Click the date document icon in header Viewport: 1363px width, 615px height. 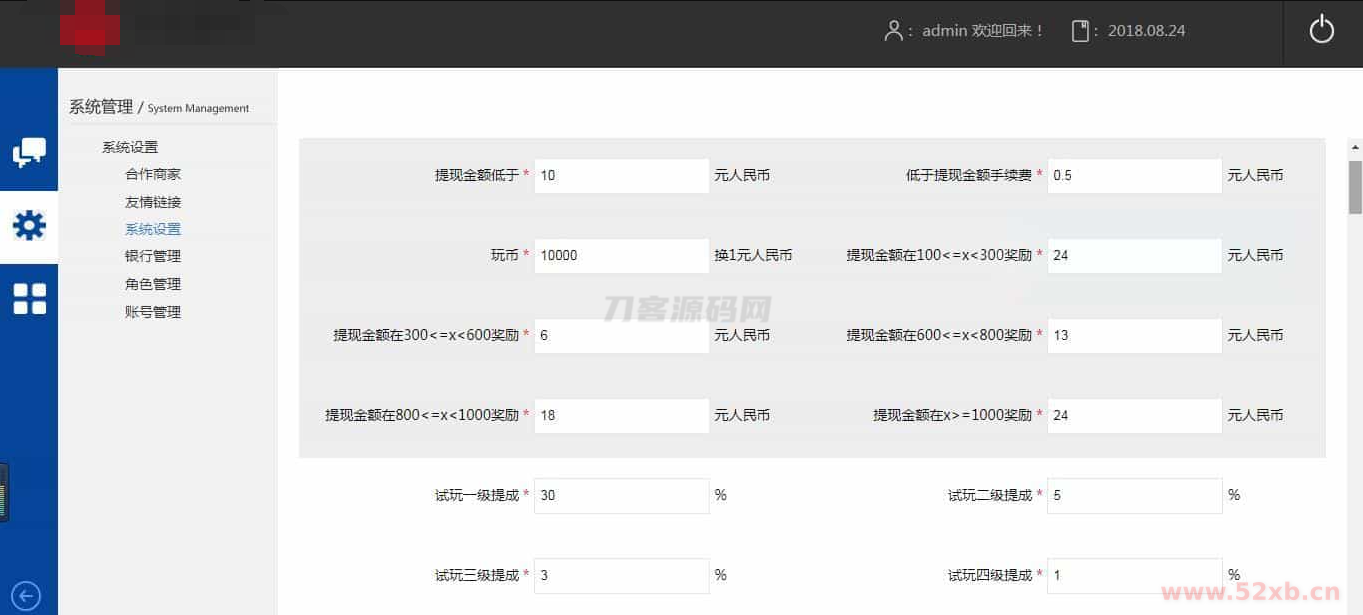point(1080,31)
